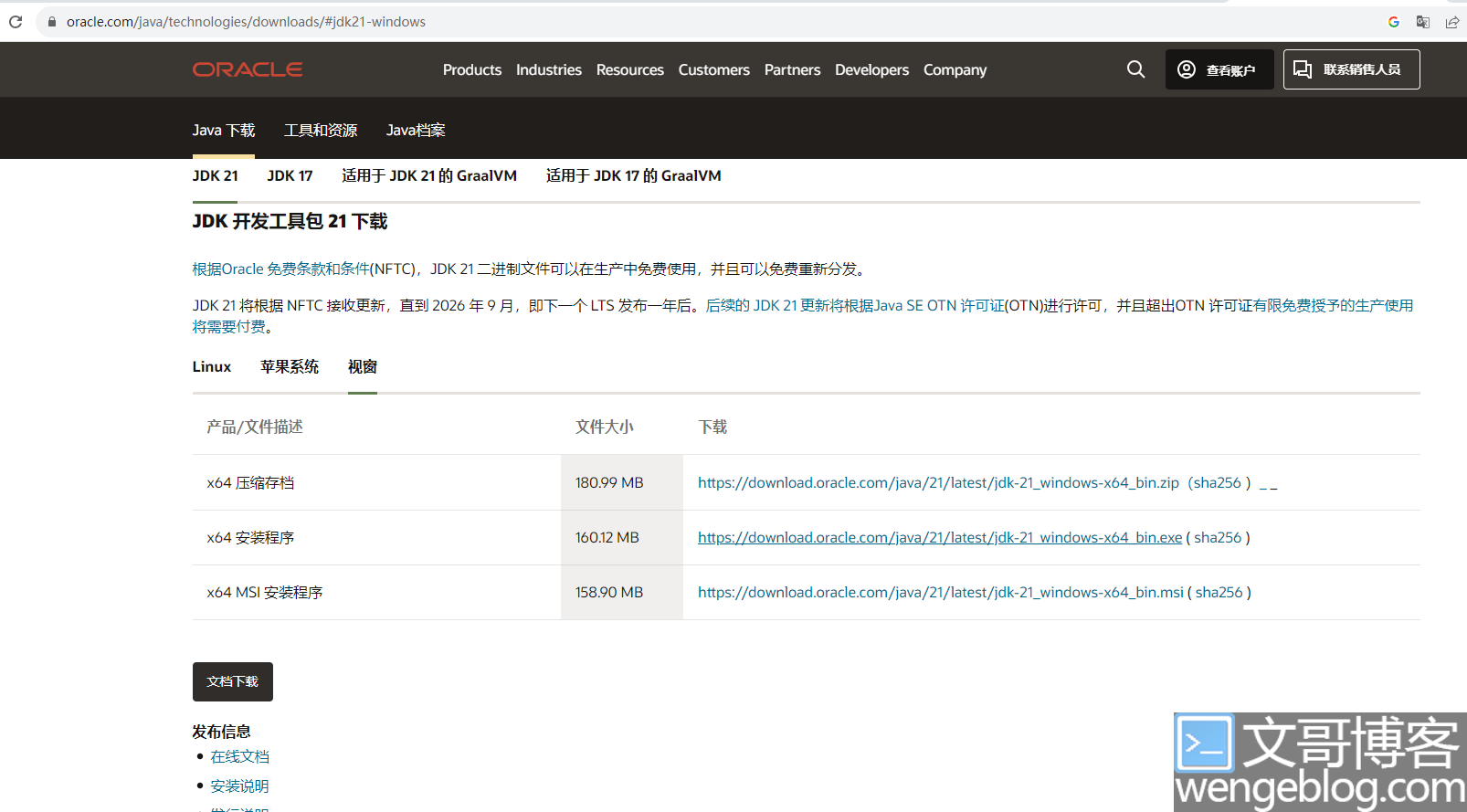The width and height of the screenshot is (1467, 812).
Task: Open 适用于 JDK 21 的 GraalVM tab
Action: [x=429, y=176]
